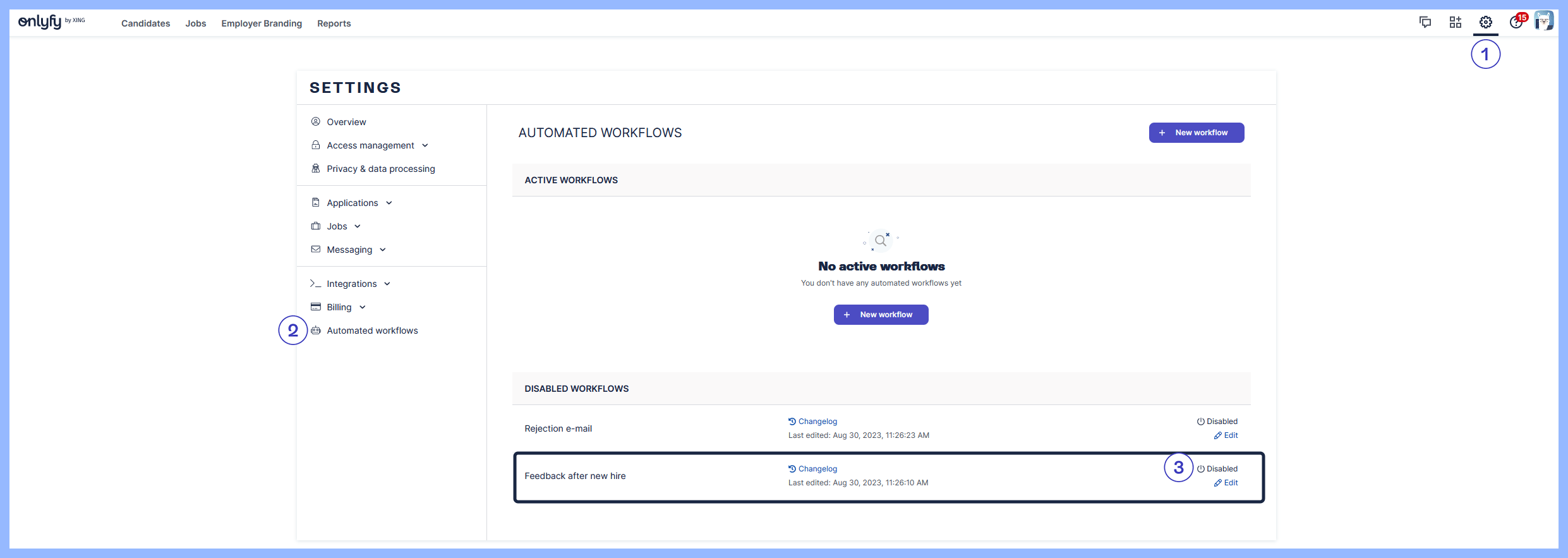Open the Employer Branding menu
Screen dimensions: 1568x558
(x=262, y=23)
